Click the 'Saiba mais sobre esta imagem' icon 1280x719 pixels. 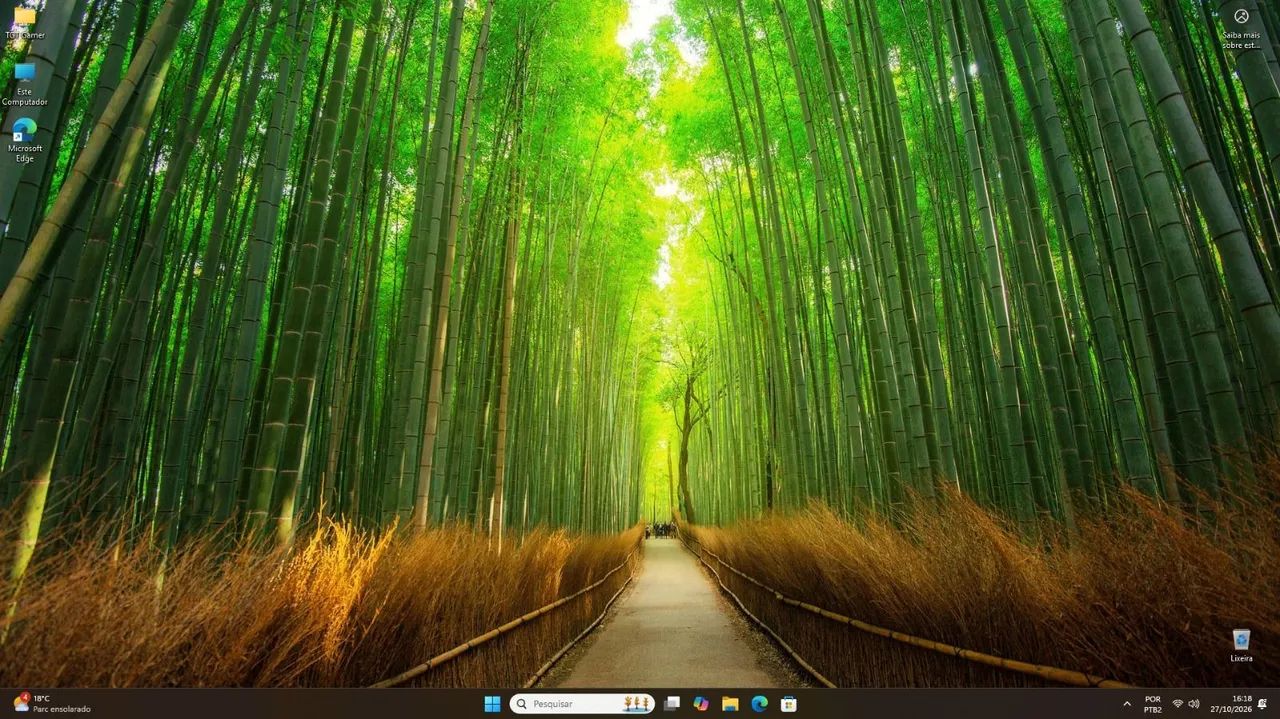click(1241, 28)
